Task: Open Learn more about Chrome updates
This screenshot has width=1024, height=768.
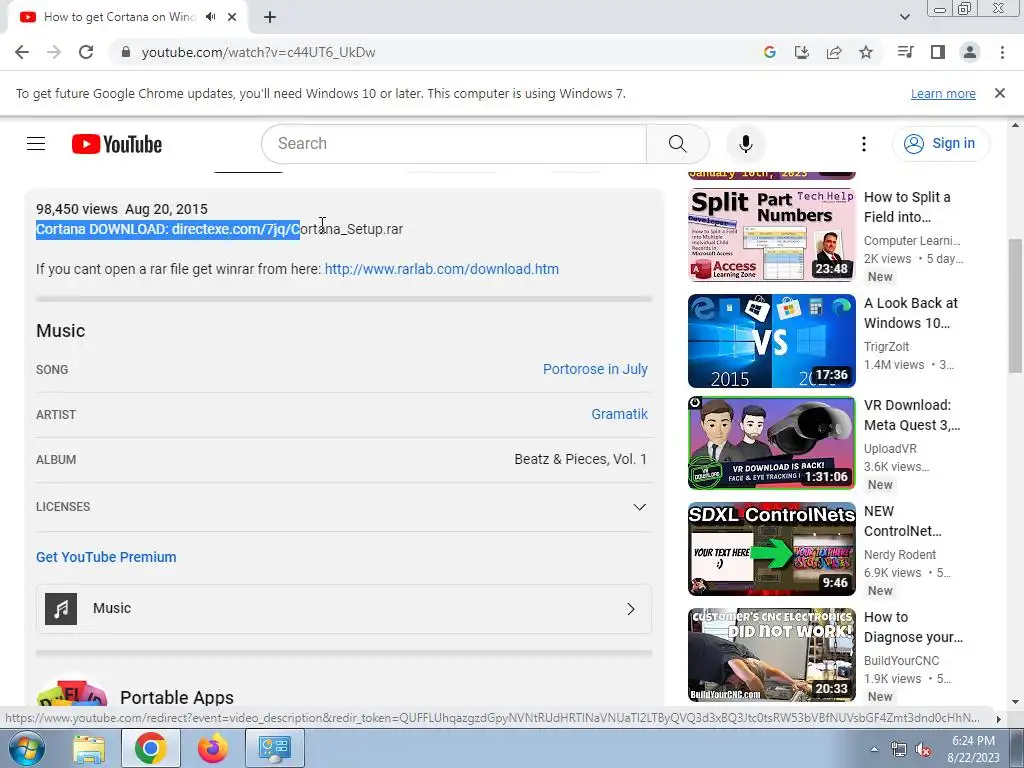Action: pyautogui.click(x=943, y=93)
